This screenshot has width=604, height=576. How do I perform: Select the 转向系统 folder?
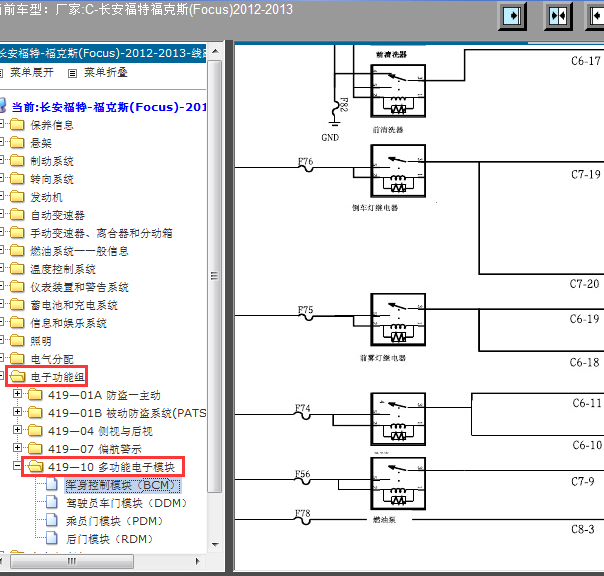click(52, 179)
